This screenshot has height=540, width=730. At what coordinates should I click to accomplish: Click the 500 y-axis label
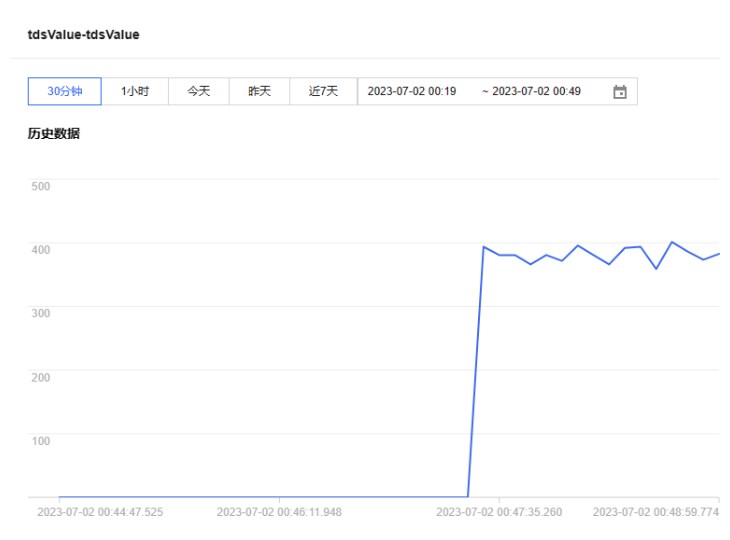click(x=41, y=186)
